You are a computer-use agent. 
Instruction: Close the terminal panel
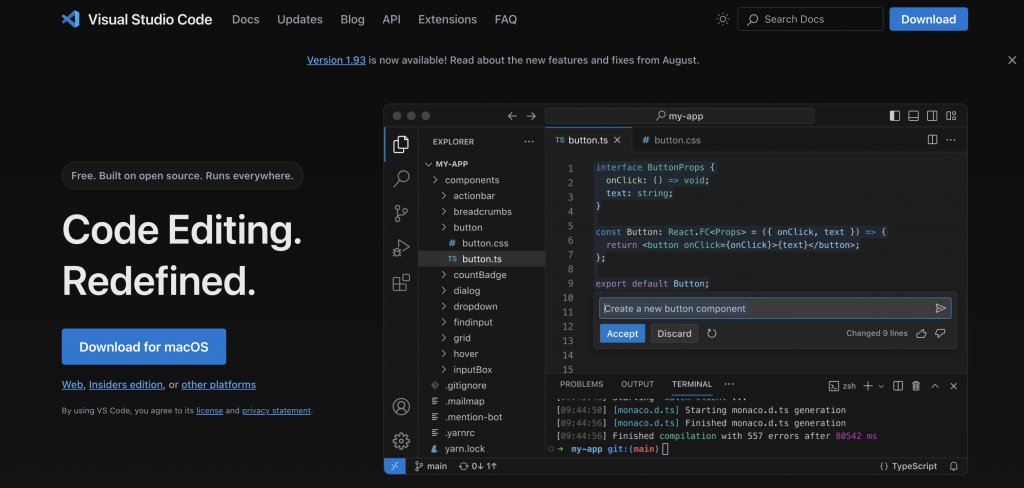[953, 385]
